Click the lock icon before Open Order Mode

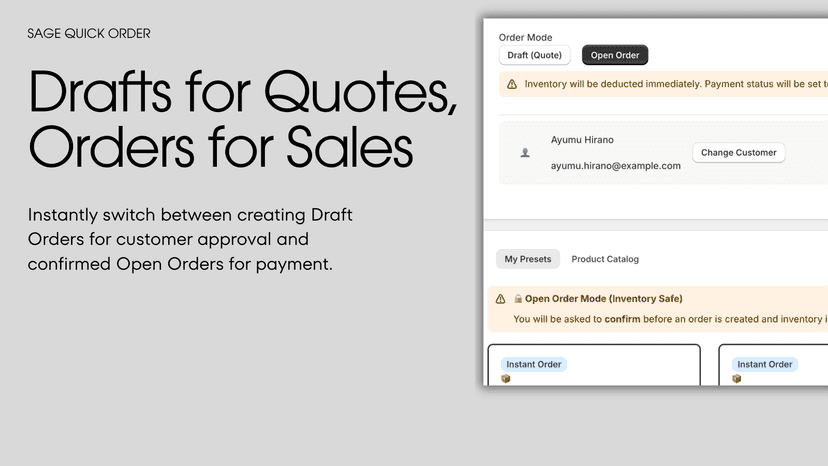tap(518, 299)
